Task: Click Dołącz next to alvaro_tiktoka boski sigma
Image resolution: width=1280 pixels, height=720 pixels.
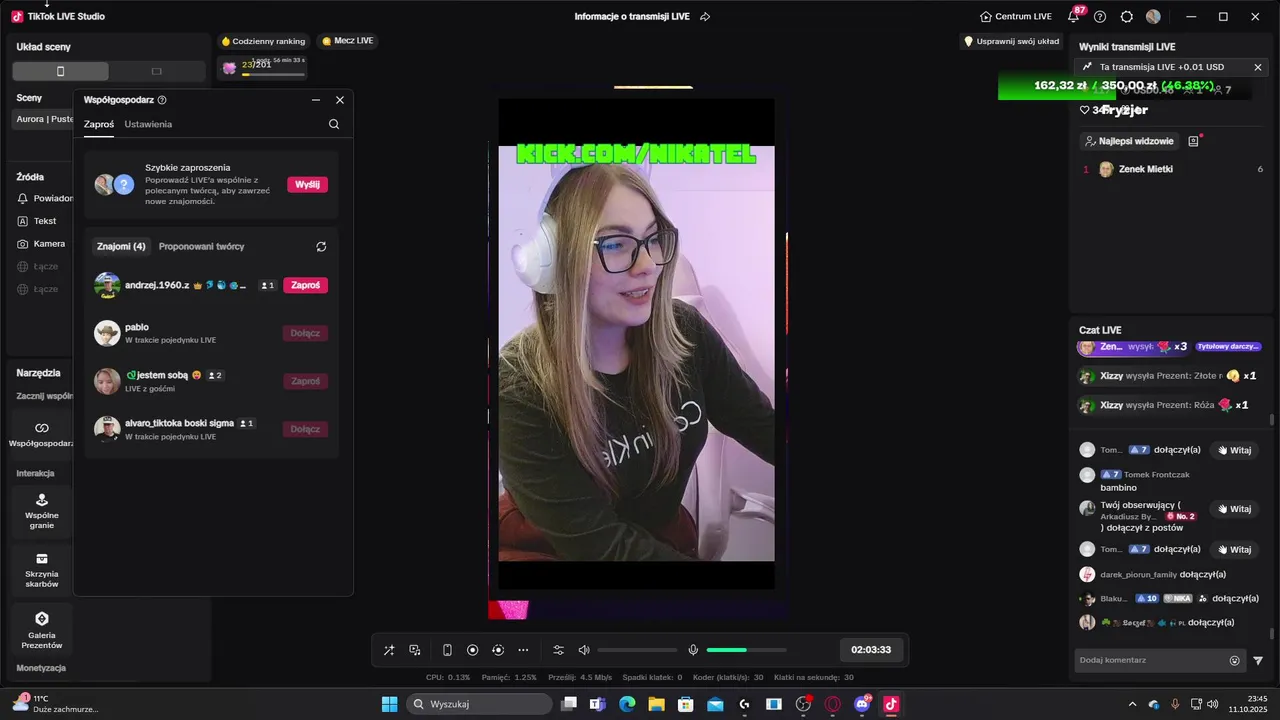Action: [305, 429]
